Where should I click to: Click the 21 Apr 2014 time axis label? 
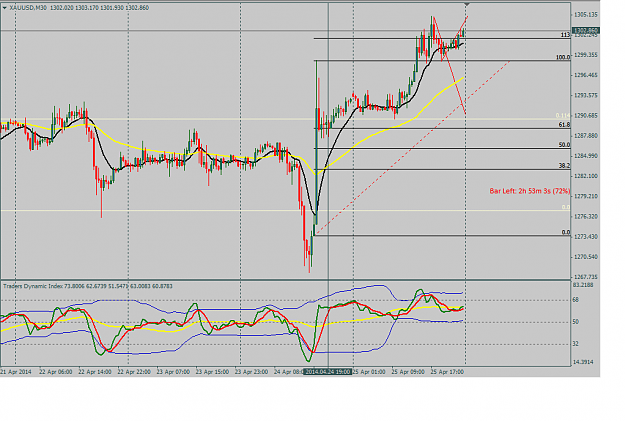click(16, 372)
